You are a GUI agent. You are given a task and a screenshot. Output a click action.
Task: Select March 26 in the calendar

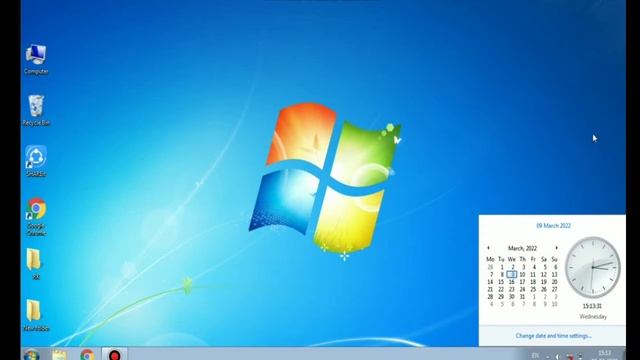click(544, 289)
